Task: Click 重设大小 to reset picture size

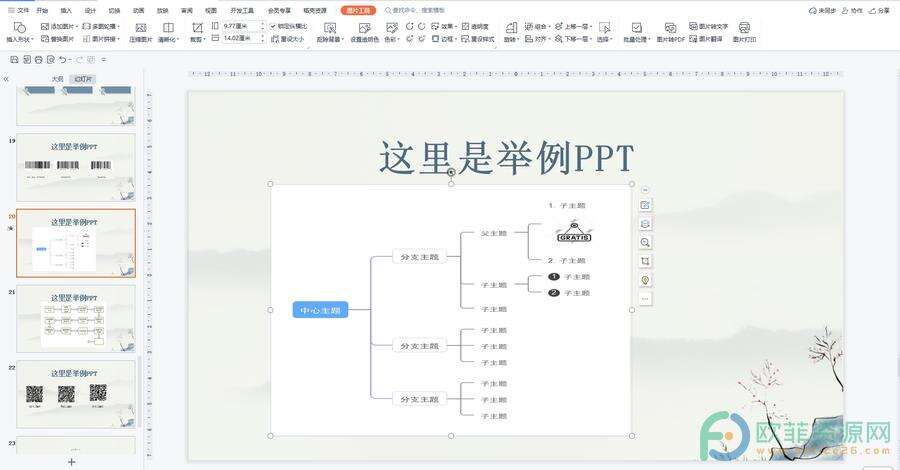Action: click(288, 39)
